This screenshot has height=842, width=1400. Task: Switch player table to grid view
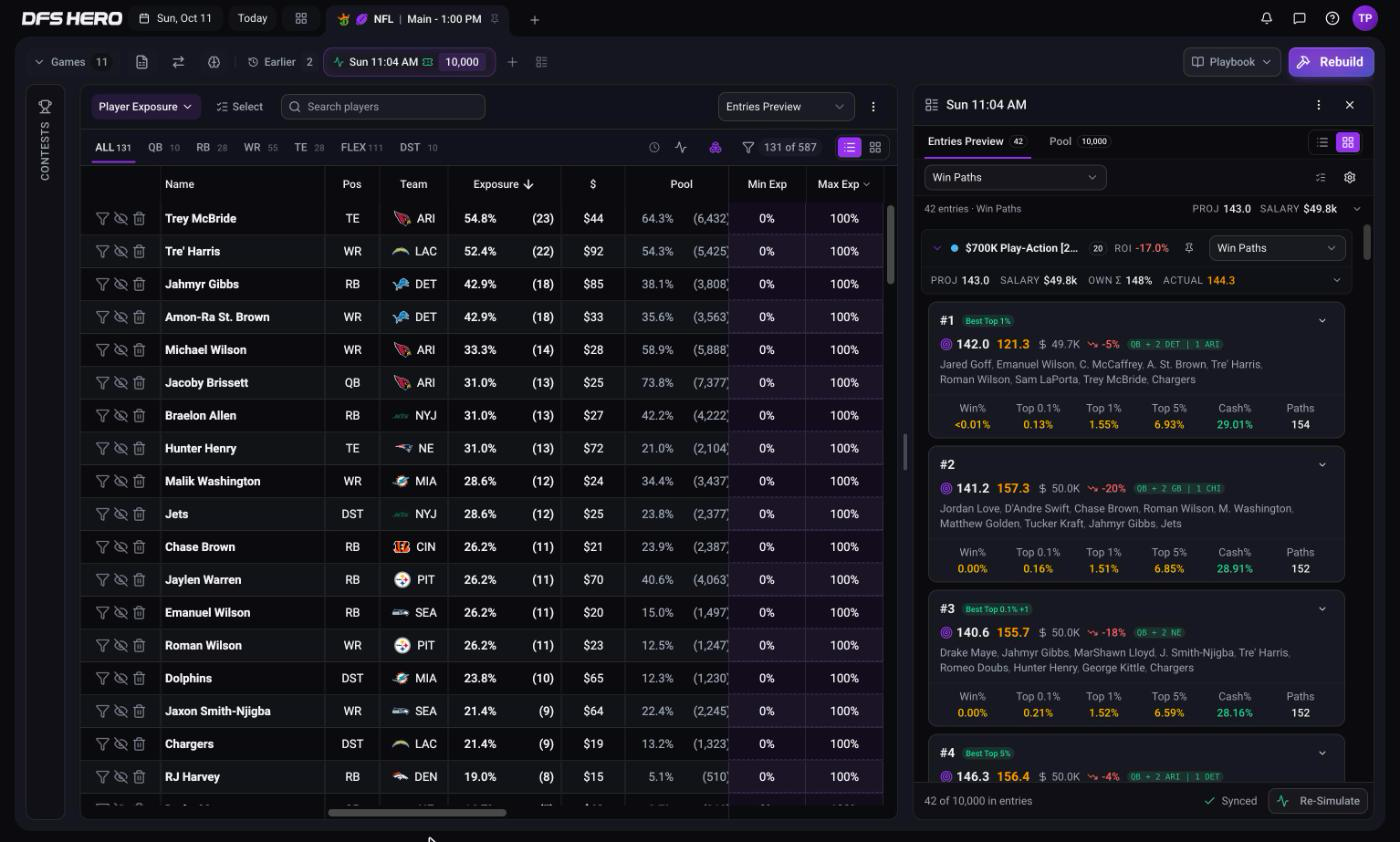(x=875, y=147)
